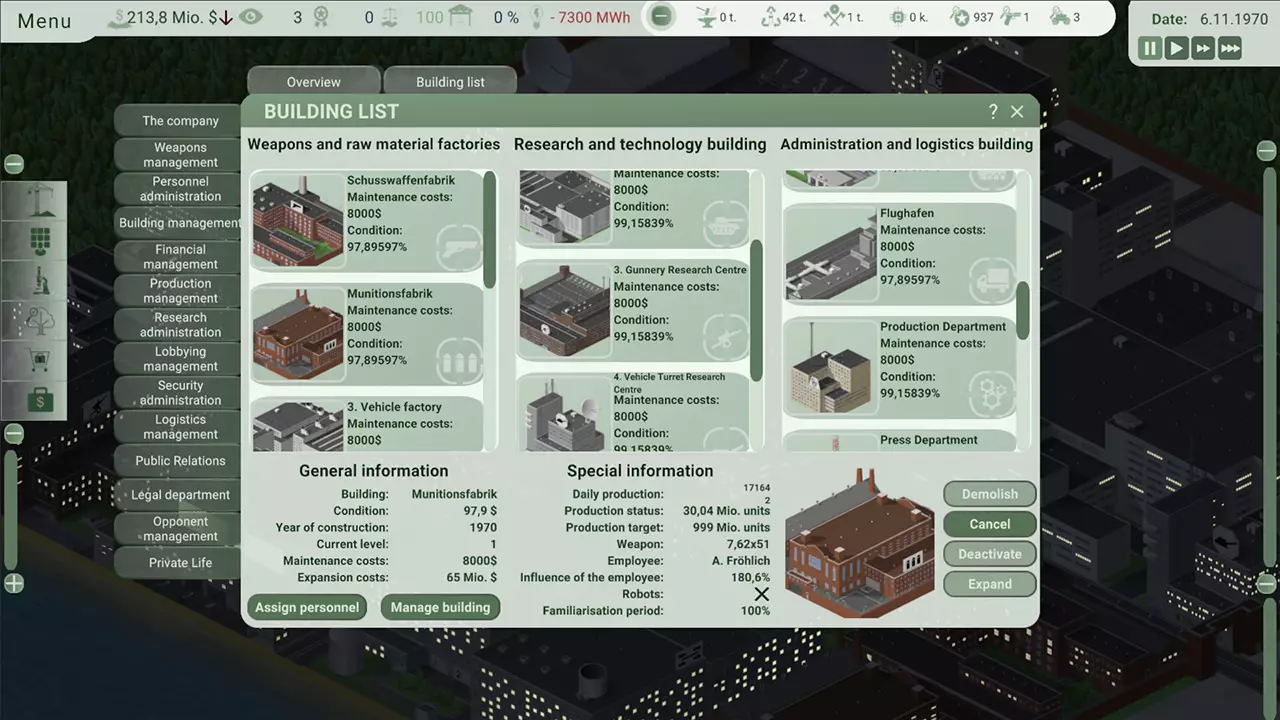Pause the game time
The width and height of the screenshot is (1280, 720).
[x=1150, y=48]
